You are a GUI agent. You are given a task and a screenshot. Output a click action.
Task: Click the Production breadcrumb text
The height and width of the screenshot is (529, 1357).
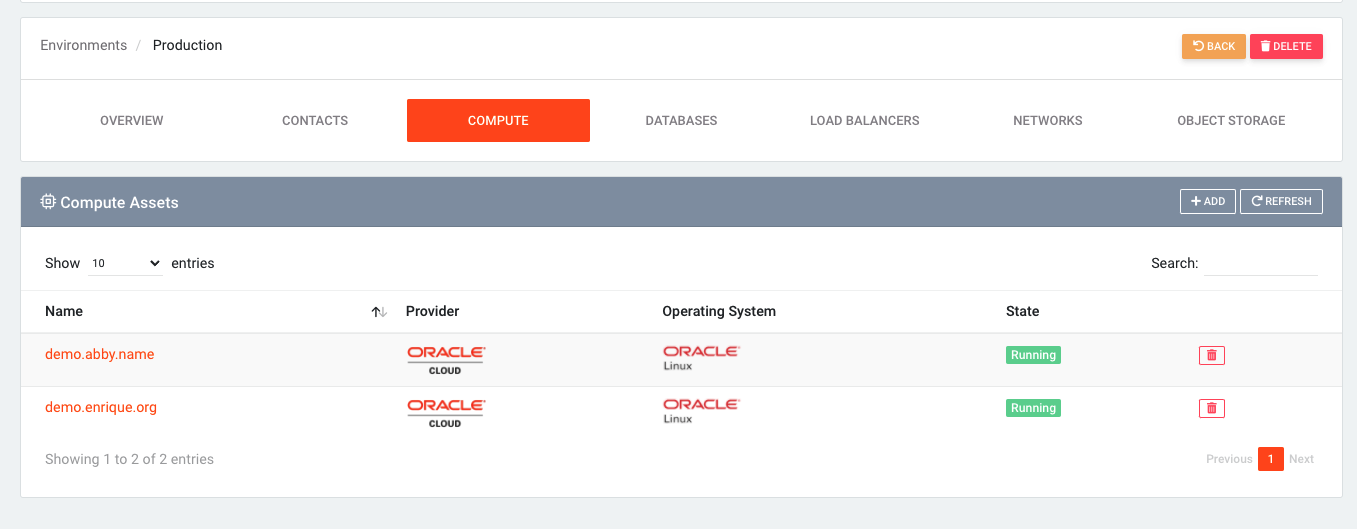187,45
